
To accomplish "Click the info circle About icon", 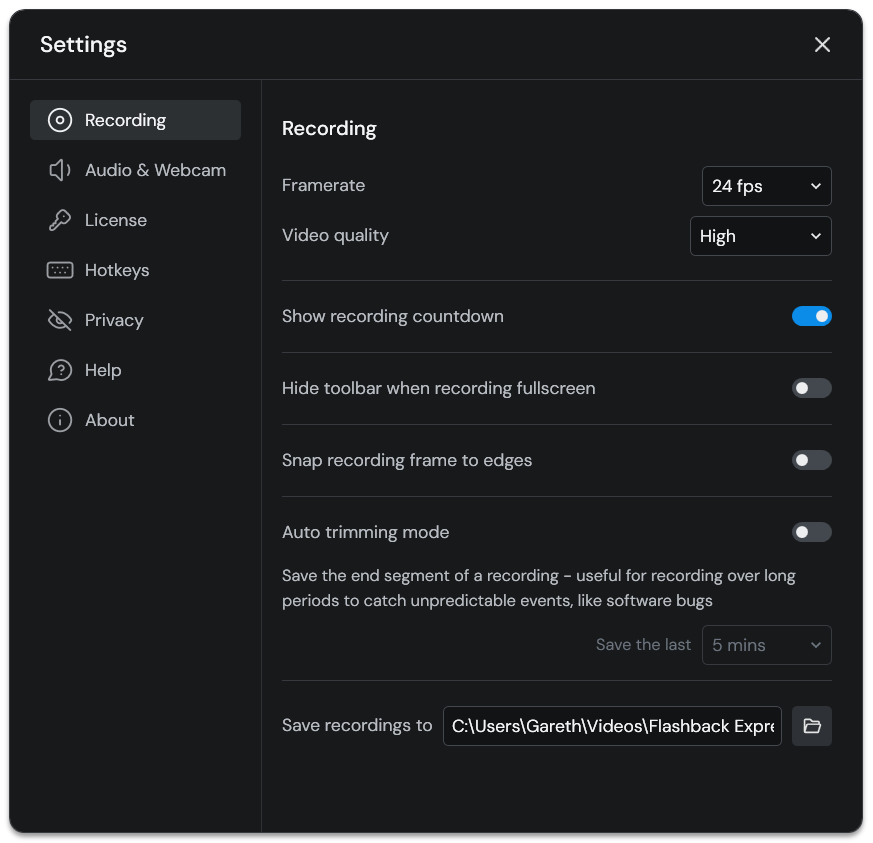I will (x=60, y=420).
